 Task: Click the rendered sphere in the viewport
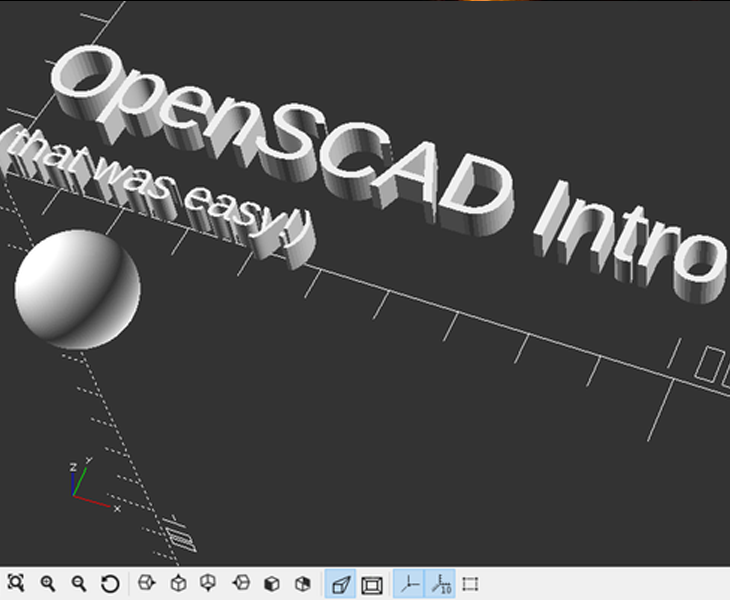click(77, 289)
